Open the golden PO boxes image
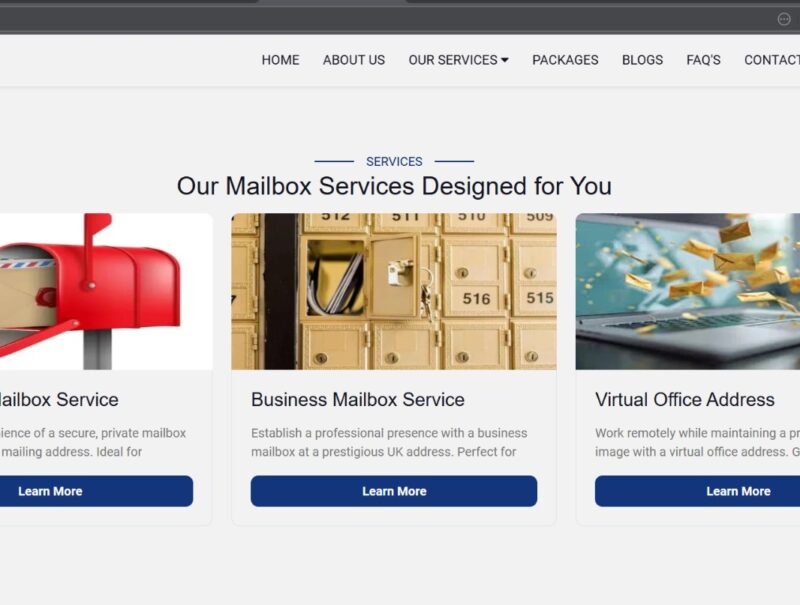Viewport: 800px width, 605px height. point(393,291)
